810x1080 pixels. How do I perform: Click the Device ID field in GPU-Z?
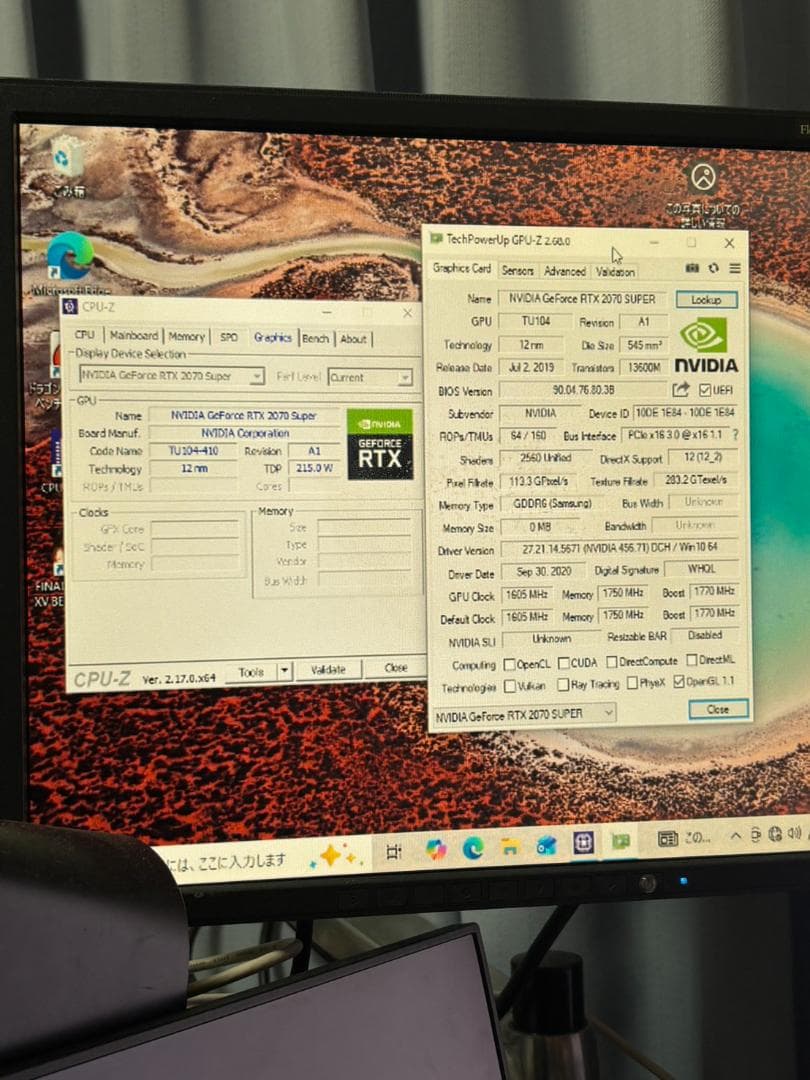point(685,412)
